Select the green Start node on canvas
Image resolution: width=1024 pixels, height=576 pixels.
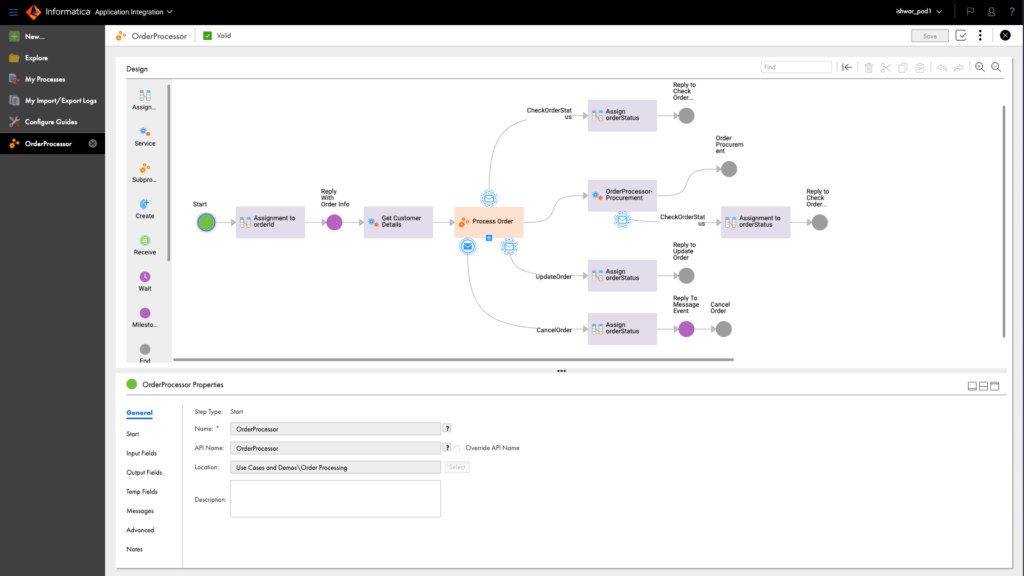click(x=206, y=222)
